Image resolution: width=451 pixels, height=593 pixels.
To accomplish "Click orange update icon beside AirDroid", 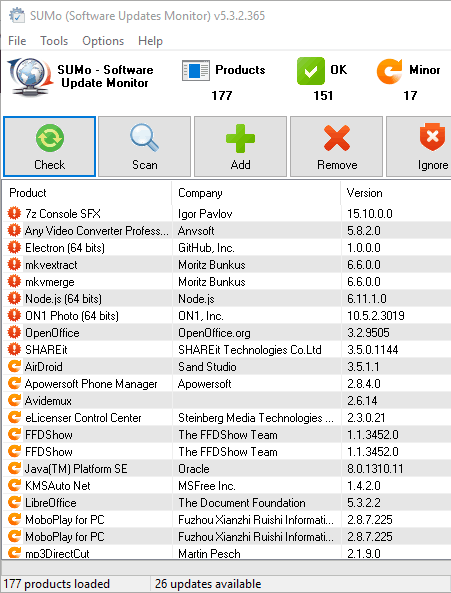I will point(14,366).
